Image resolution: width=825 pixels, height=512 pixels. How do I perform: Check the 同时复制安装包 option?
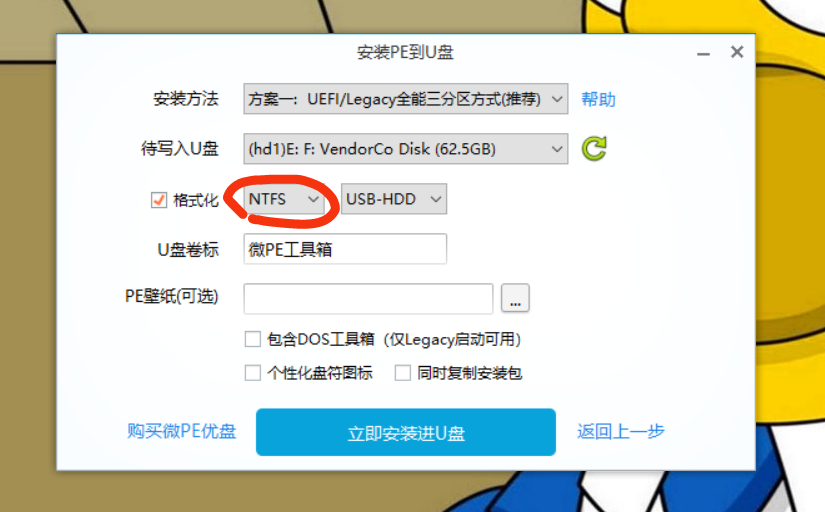tap(403, 373)
